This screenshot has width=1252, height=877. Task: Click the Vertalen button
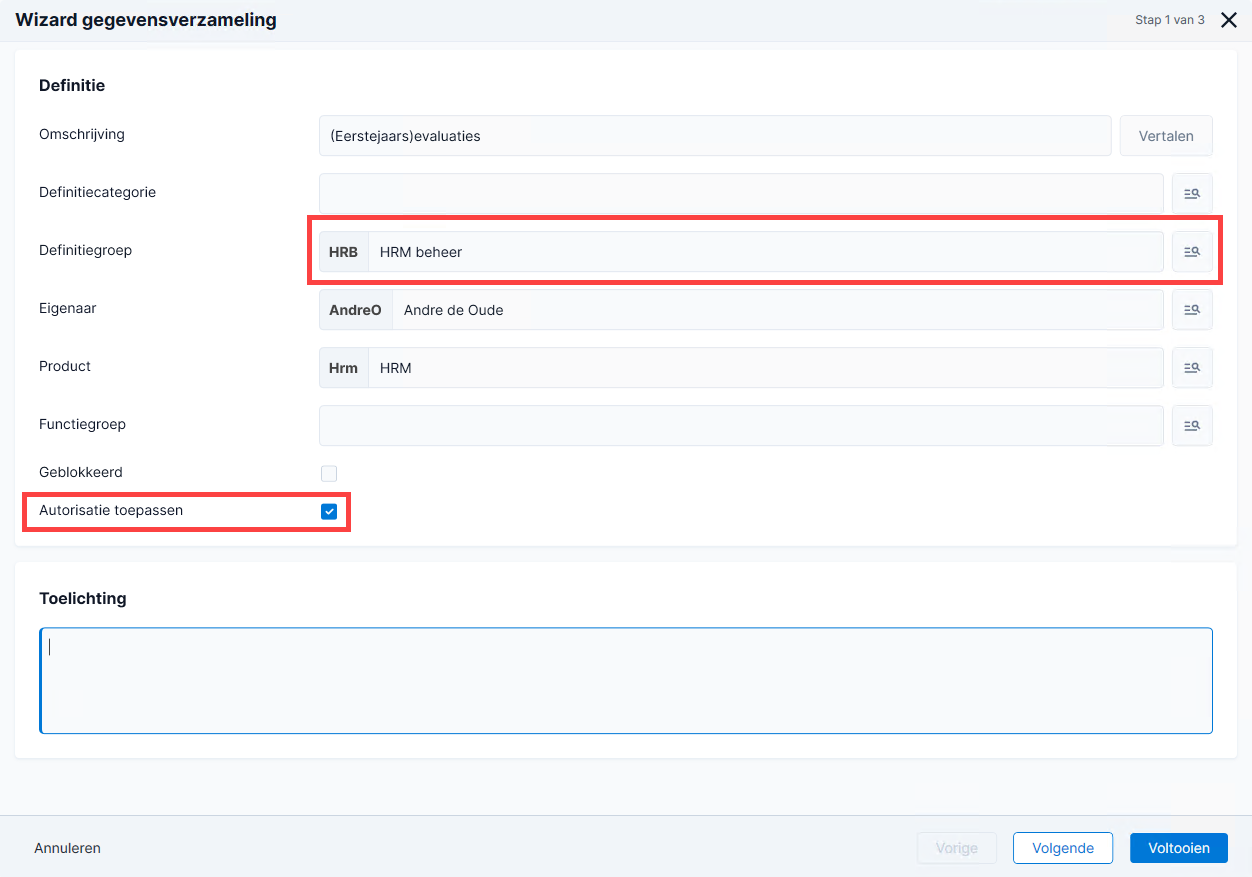[1166, 136]
